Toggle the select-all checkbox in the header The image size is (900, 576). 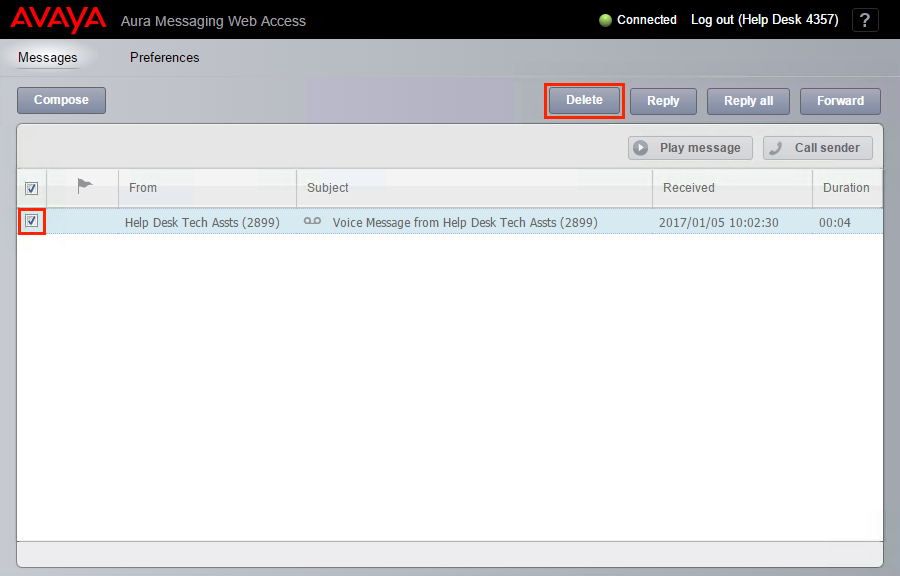point(31,188)
